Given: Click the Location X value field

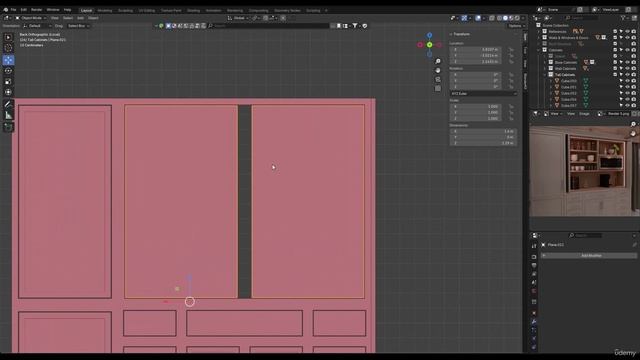Looking at the screenshot, I should [475, 49].
